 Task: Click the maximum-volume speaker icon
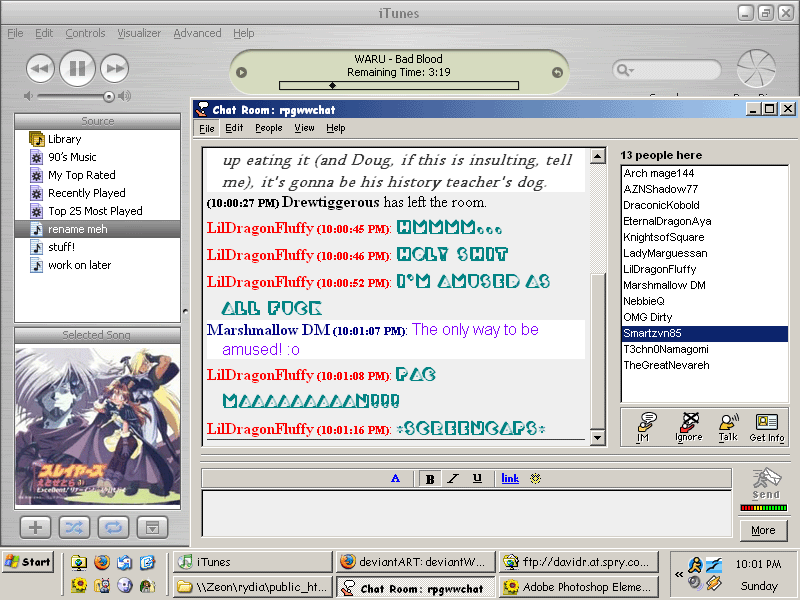pos(124,96)
